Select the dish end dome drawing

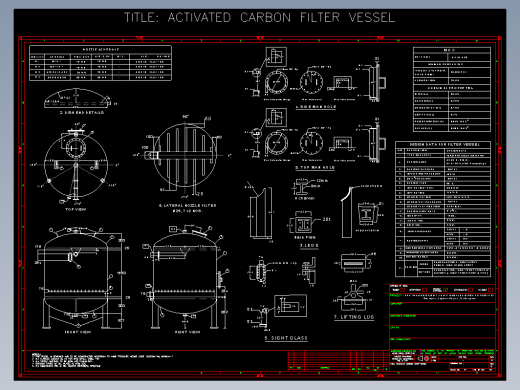pyautogui.click(x=77, y=98)
